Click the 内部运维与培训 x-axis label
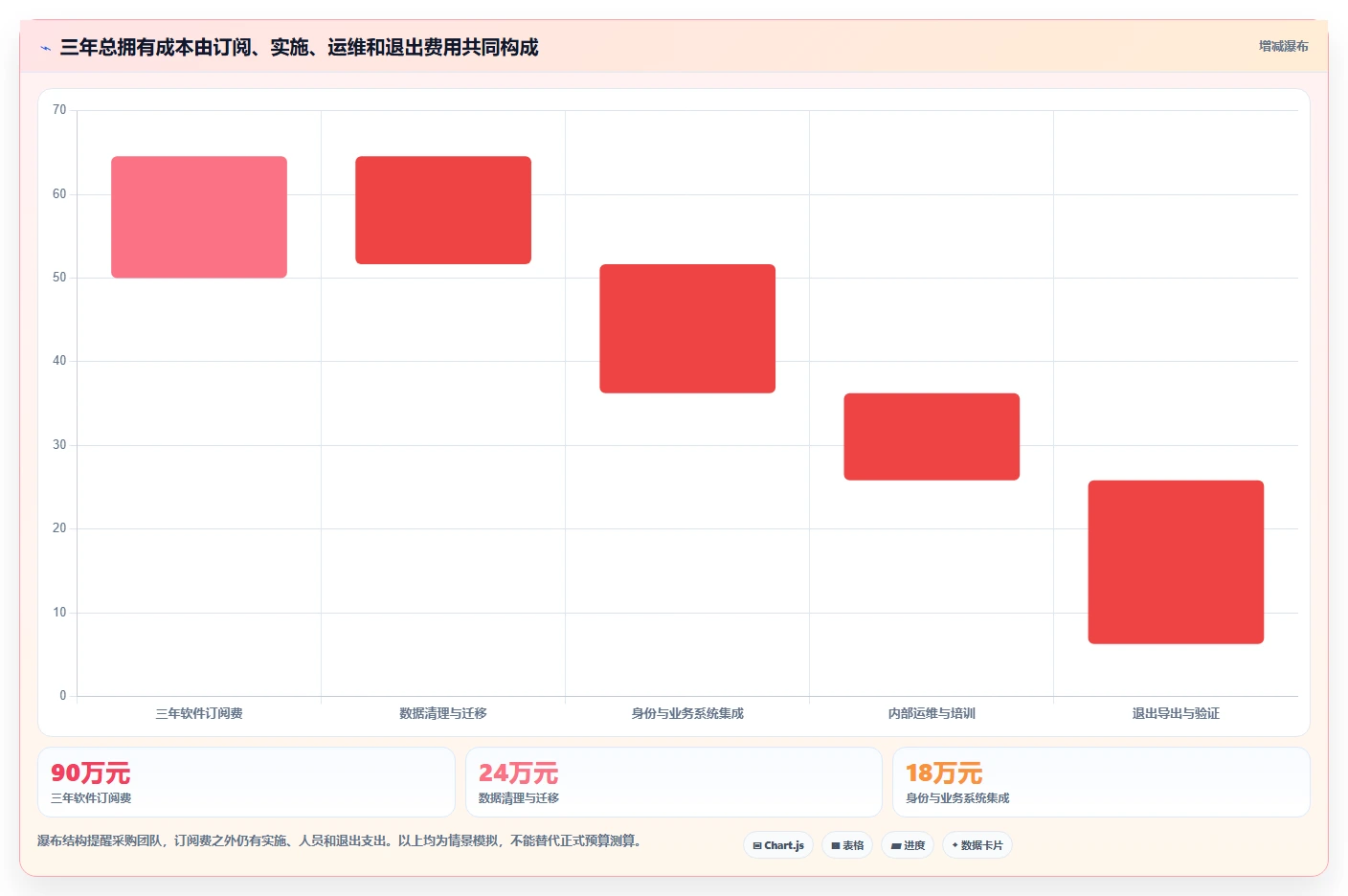Image resolution: width=1348 pixels, height=896 pixels. (932, 713)
